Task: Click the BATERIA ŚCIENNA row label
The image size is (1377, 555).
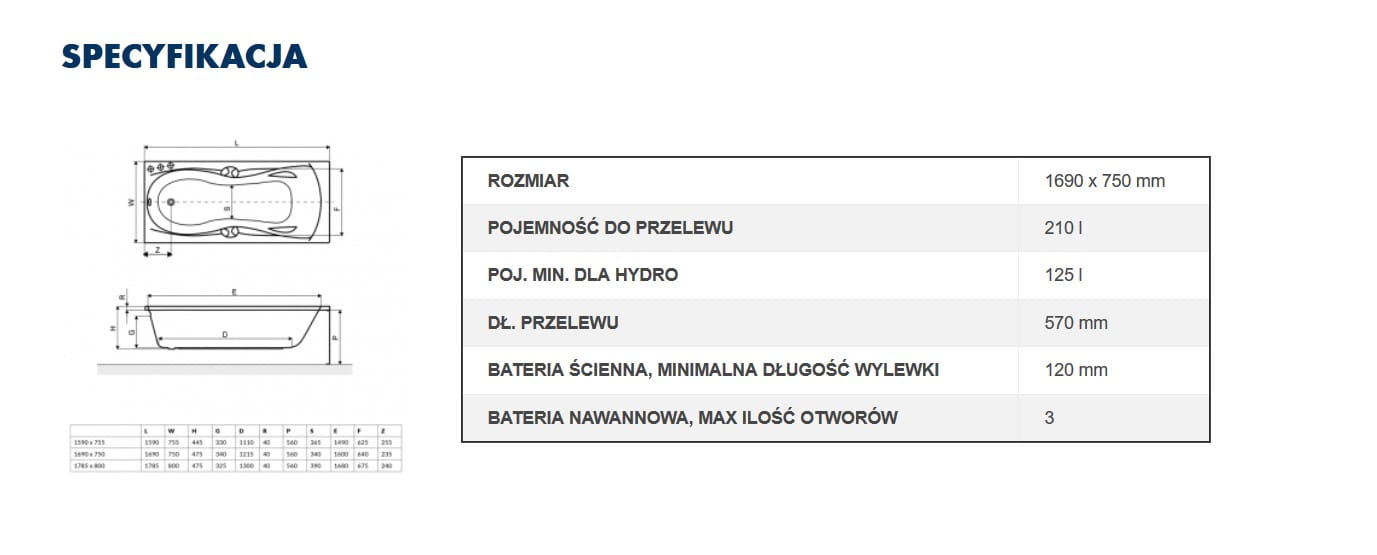Action: click(x=713, y=370)
